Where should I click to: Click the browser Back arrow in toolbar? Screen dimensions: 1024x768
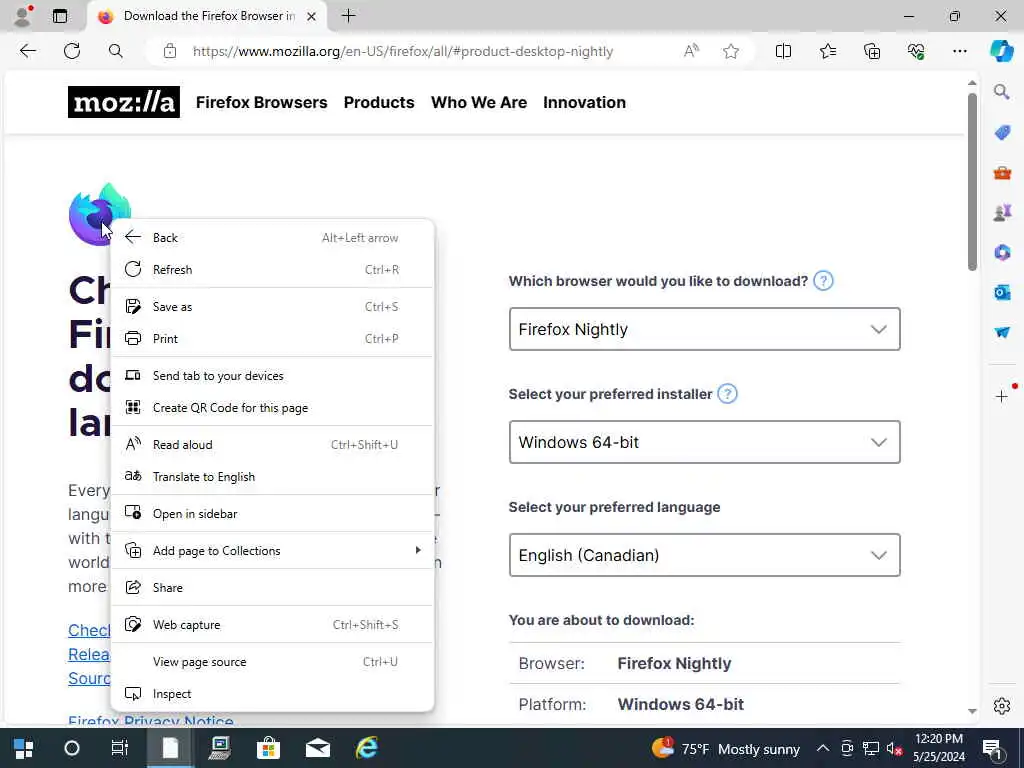click(x=27, y=51)
